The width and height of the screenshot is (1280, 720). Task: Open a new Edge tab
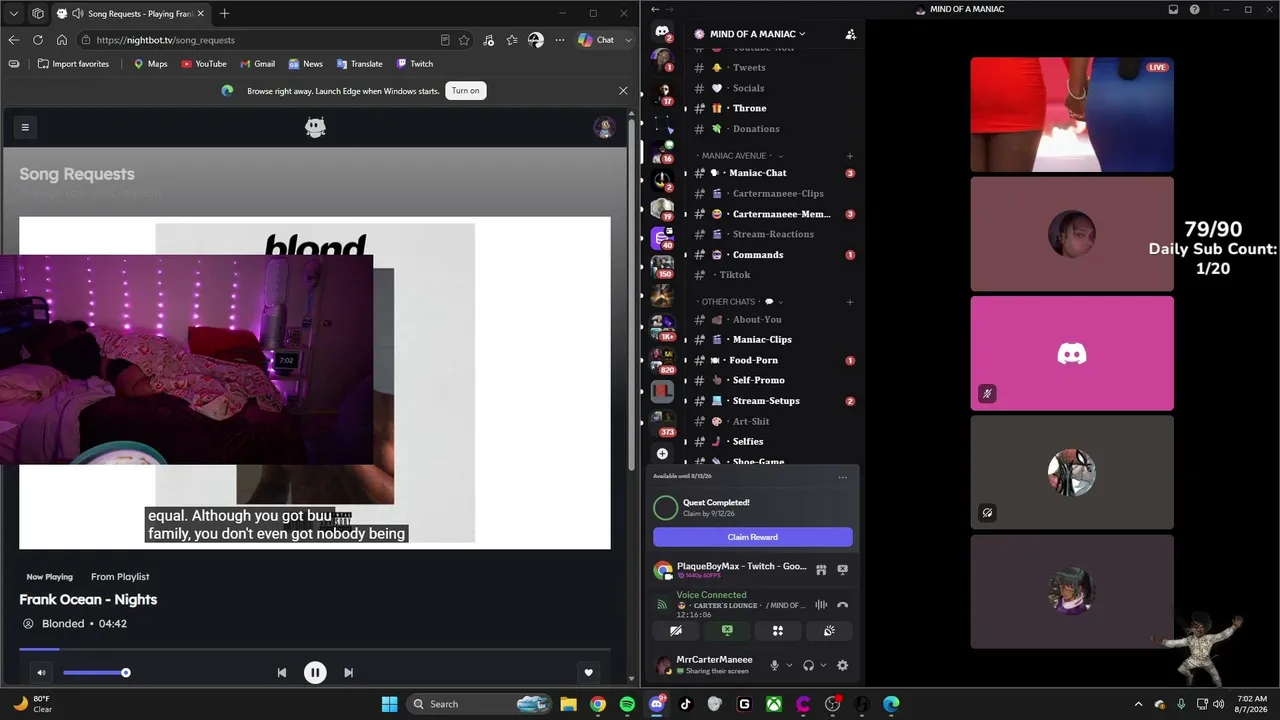[x=224, y=13]
